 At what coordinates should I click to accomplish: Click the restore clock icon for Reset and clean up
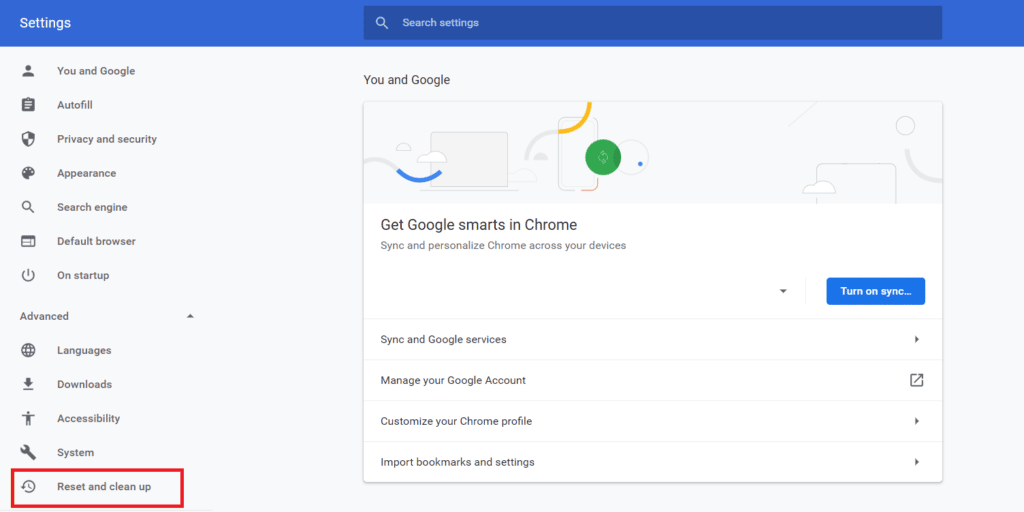(28, 487)
